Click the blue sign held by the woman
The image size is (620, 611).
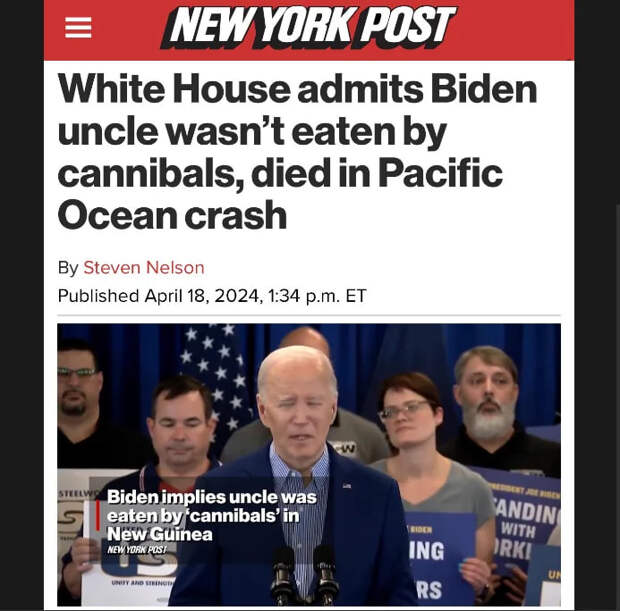pyautogui.click(x=439, y=558)
